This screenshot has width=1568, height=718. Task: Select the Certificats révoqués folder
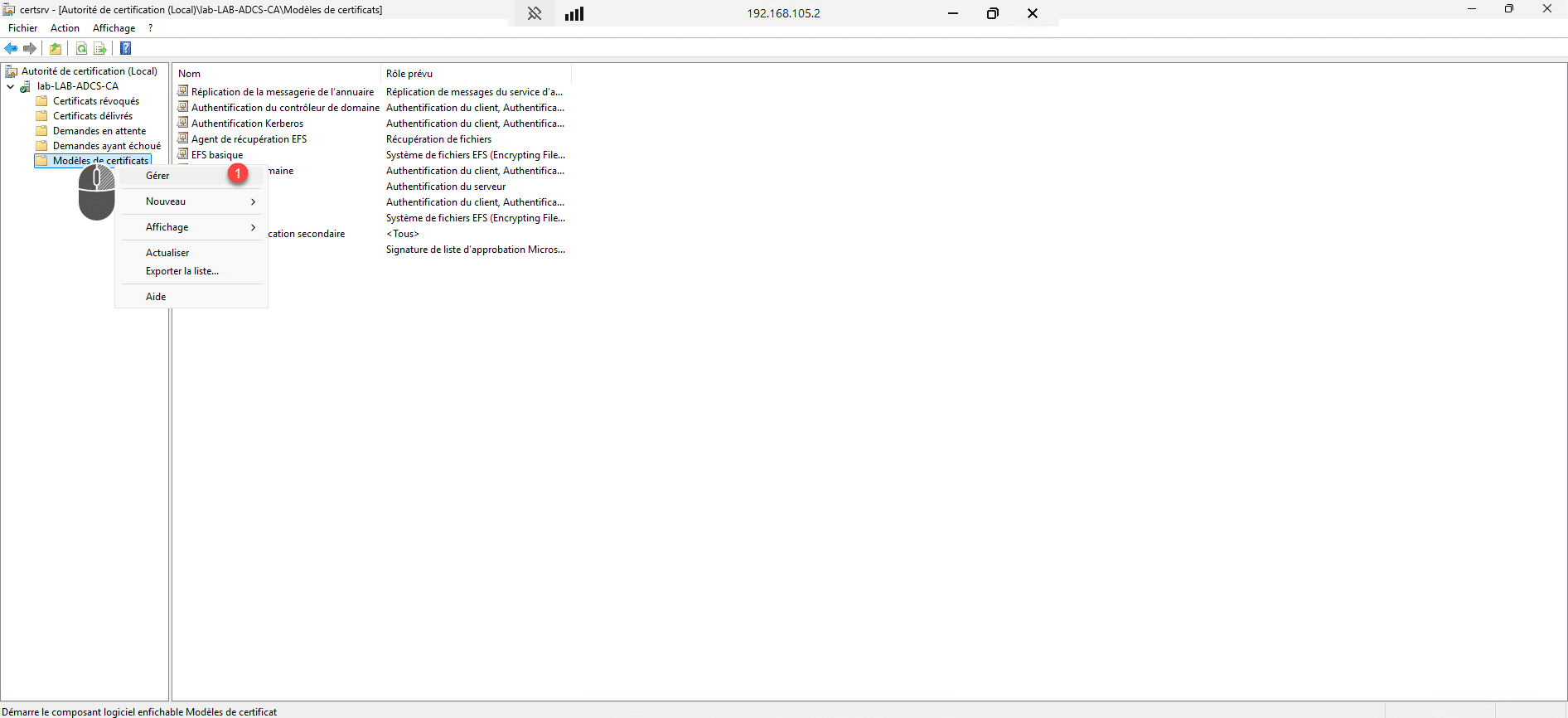click(96, 101)
